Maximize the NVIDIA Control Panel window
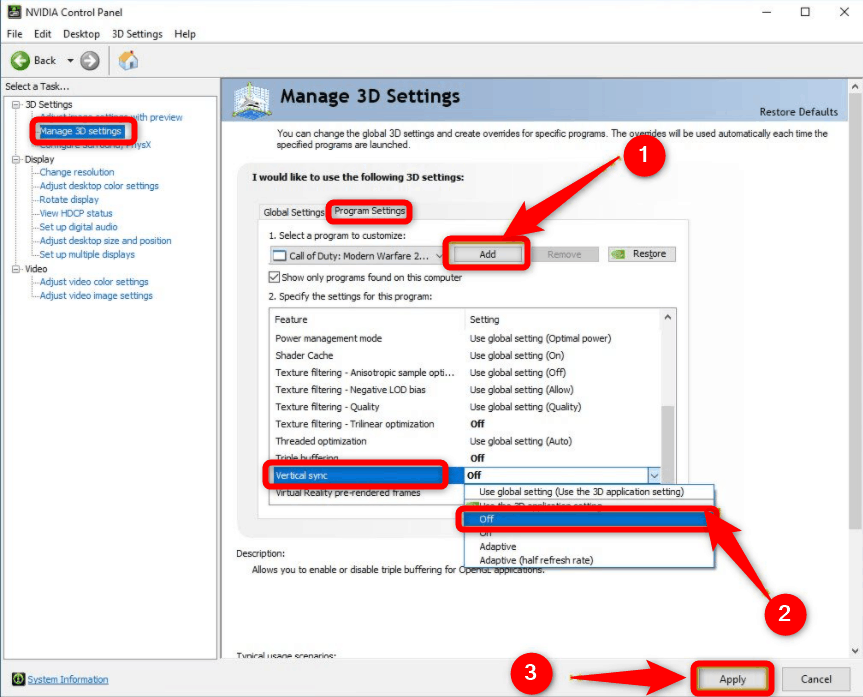The image size is (863, 697). 805,12
